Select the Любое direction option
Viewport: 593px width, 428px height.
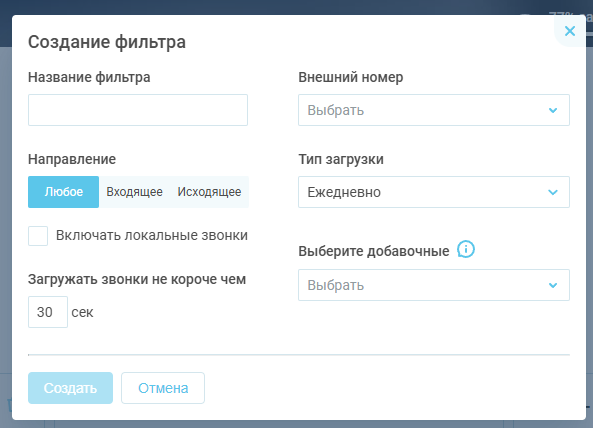click(64, 192)
